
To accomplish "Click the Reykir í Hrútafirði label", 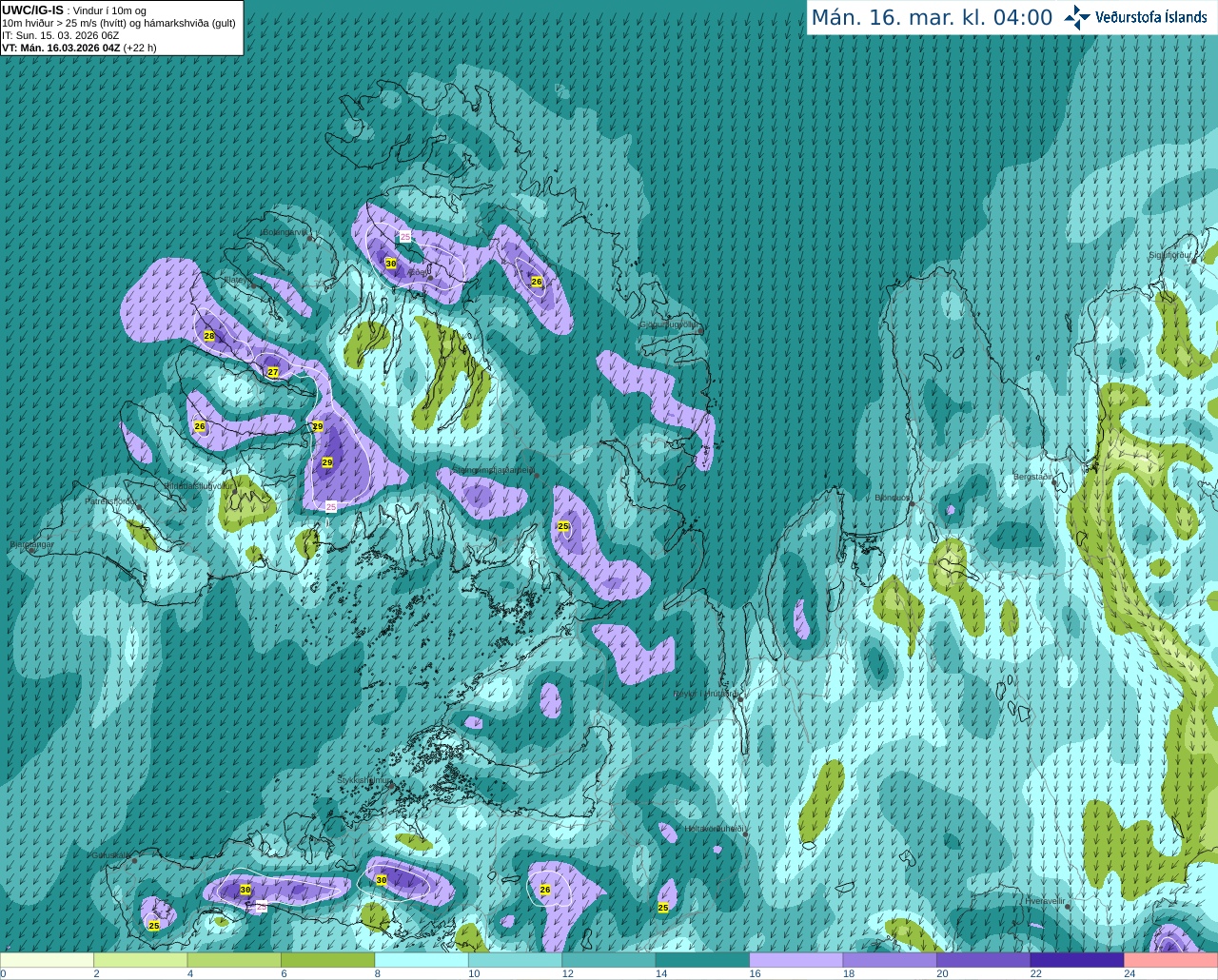I will pos(705,694).
